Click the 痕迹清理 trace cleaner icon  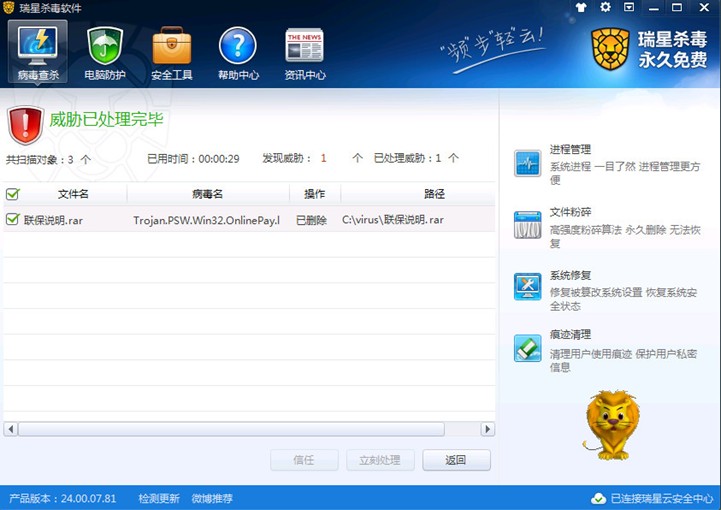point(527,347)
